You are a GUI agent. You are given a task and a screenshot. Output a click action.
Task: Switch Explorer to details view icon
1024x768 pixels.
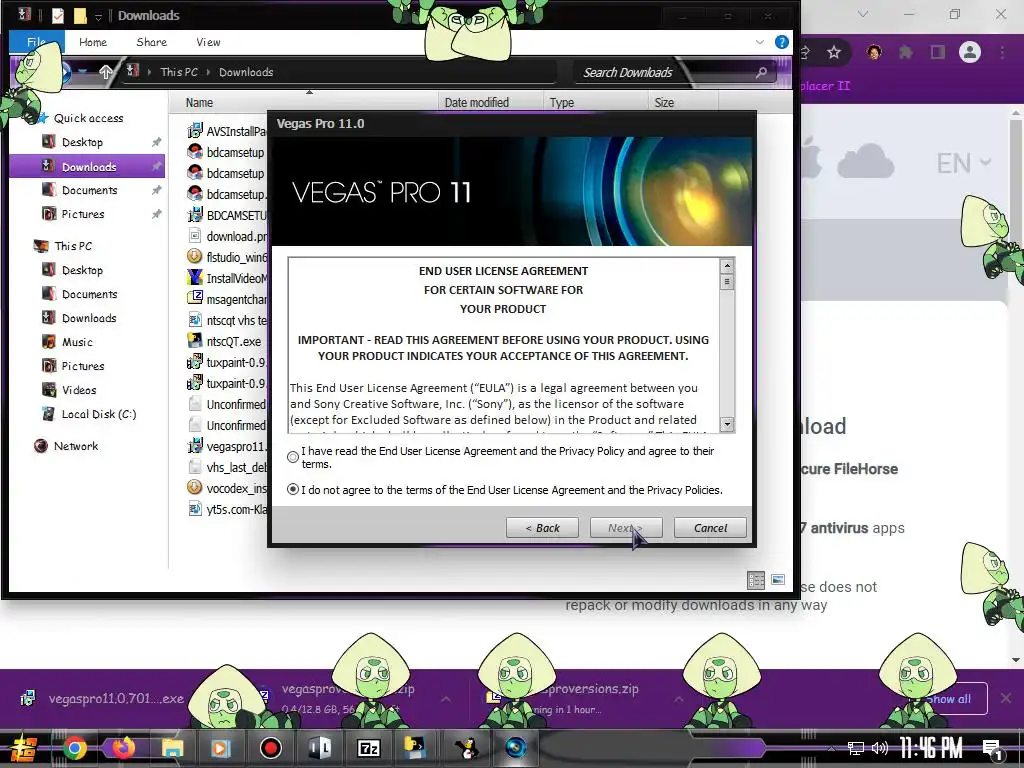point(756,580)
